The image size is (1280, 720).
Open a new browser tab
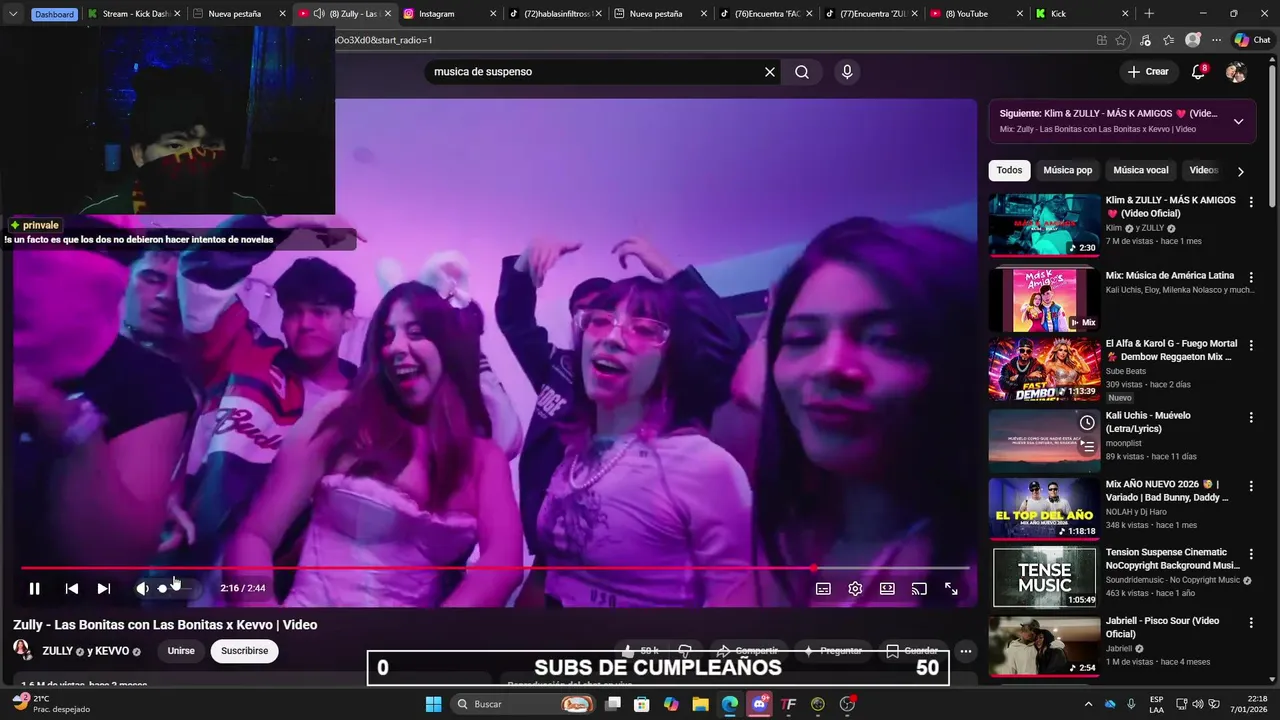coord(1149,14)
